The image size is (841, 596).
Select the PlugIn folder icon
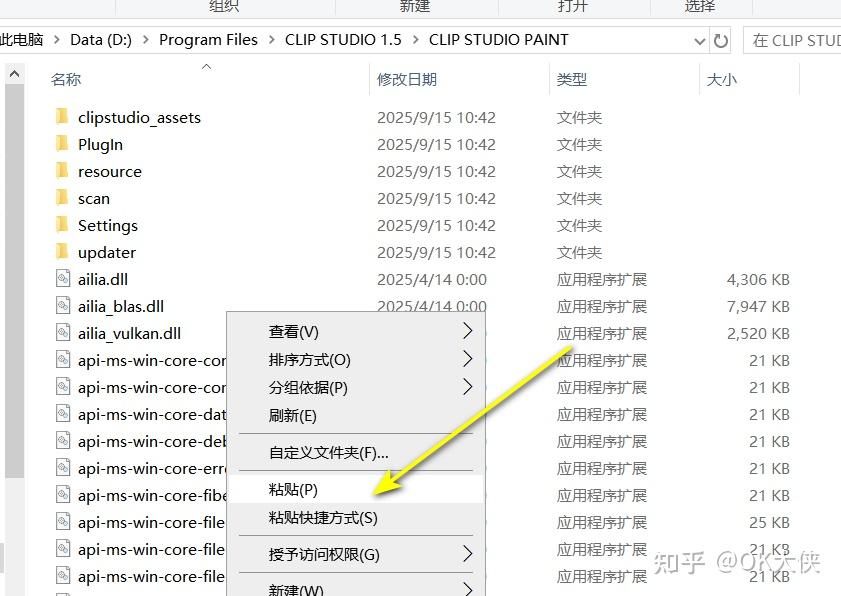[x=62, y=143]
